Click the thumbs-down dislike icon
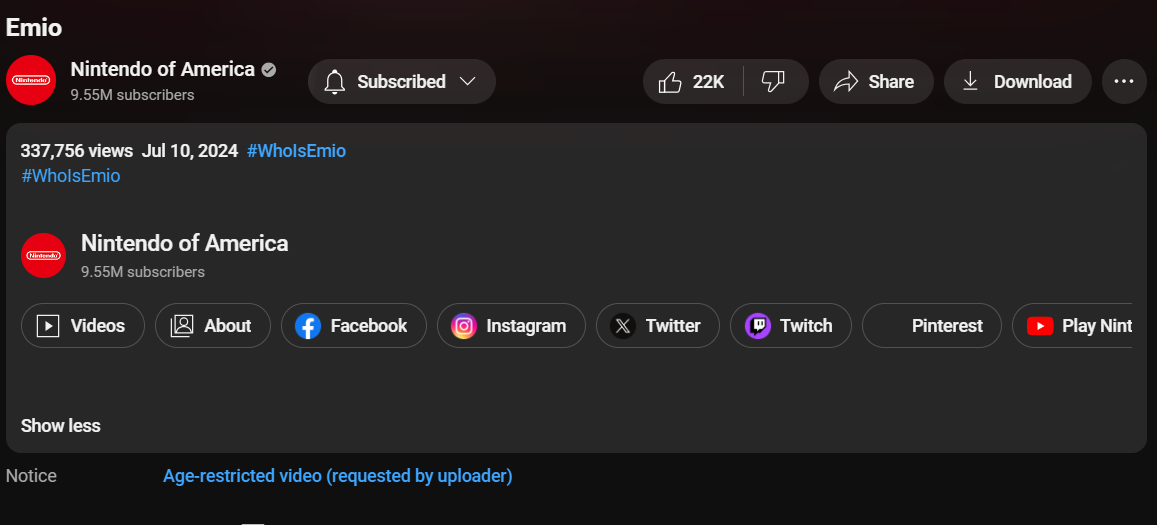 click(x=773, y=82)
